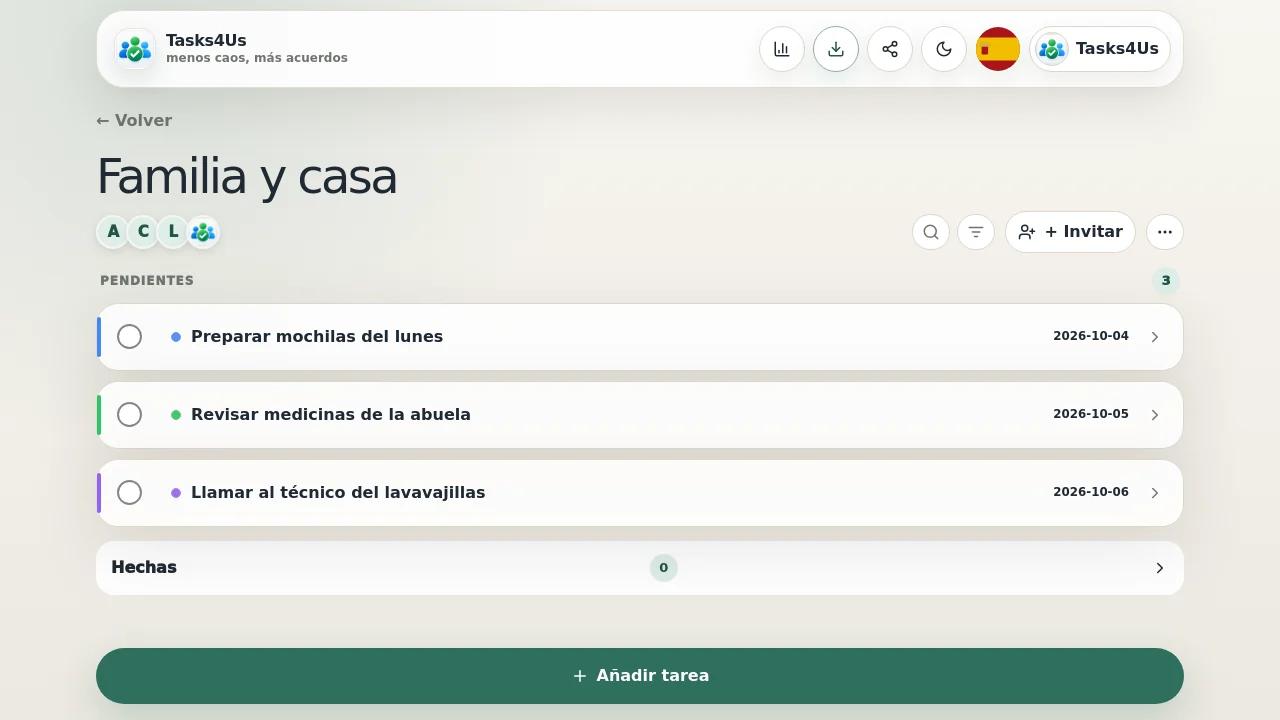Mark 'Revisar medicinas de la abuela' done
This screenshot has width=1280, height=720.
coord(129,415)
